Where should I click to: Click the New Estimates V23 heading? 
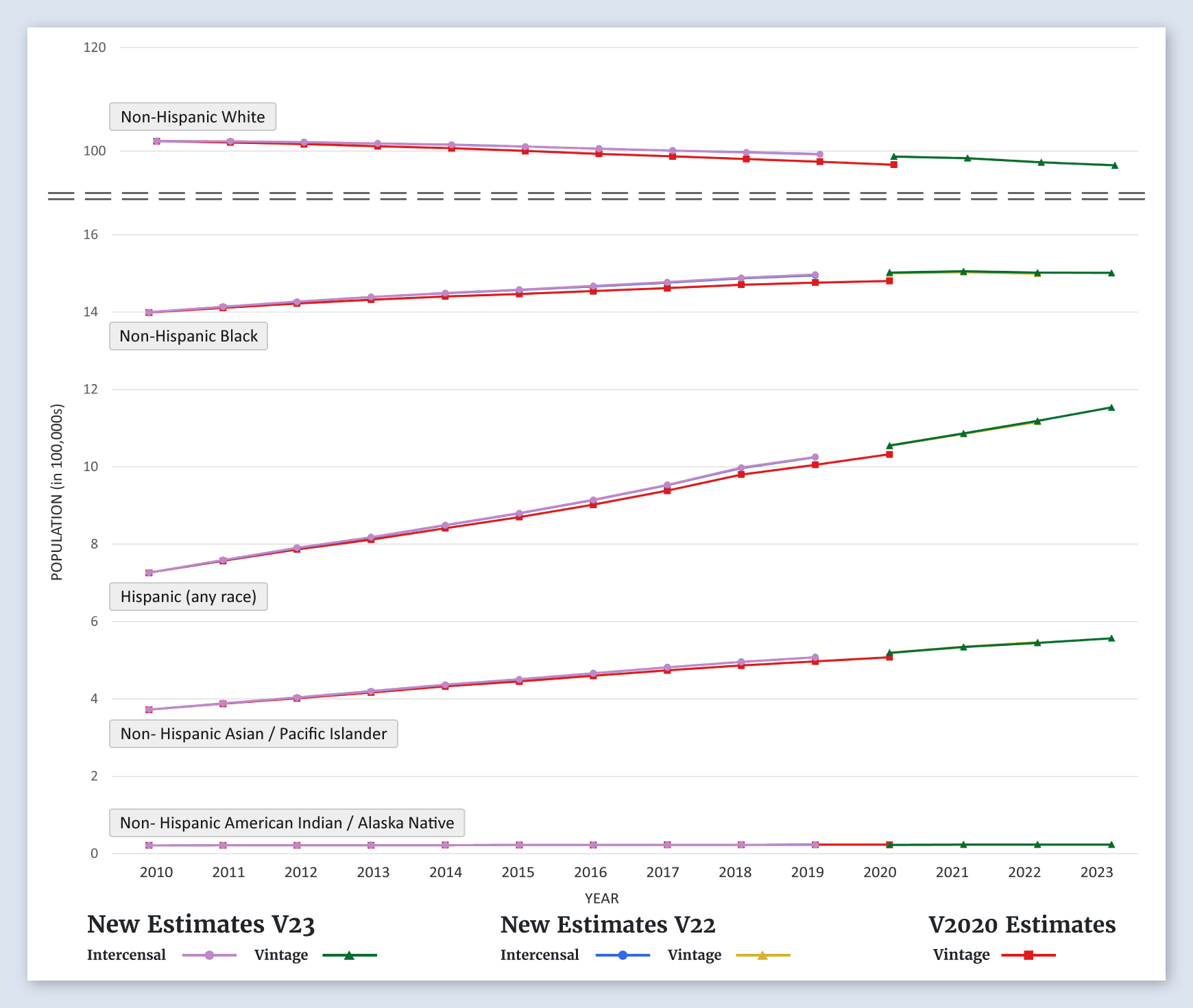pyautogui.click(x=201, y=924)
